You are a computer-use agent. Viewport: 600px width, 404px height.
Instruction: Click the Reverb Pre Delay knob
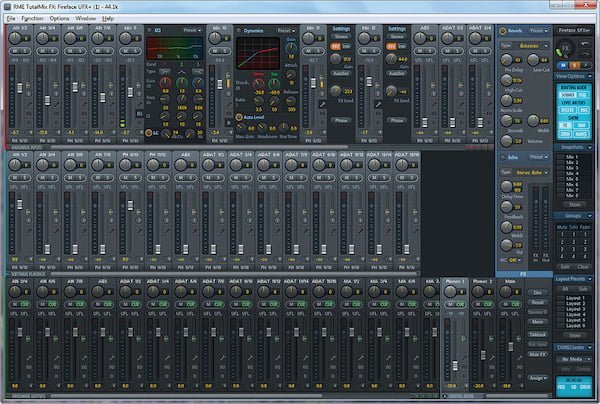click(506, 59)
